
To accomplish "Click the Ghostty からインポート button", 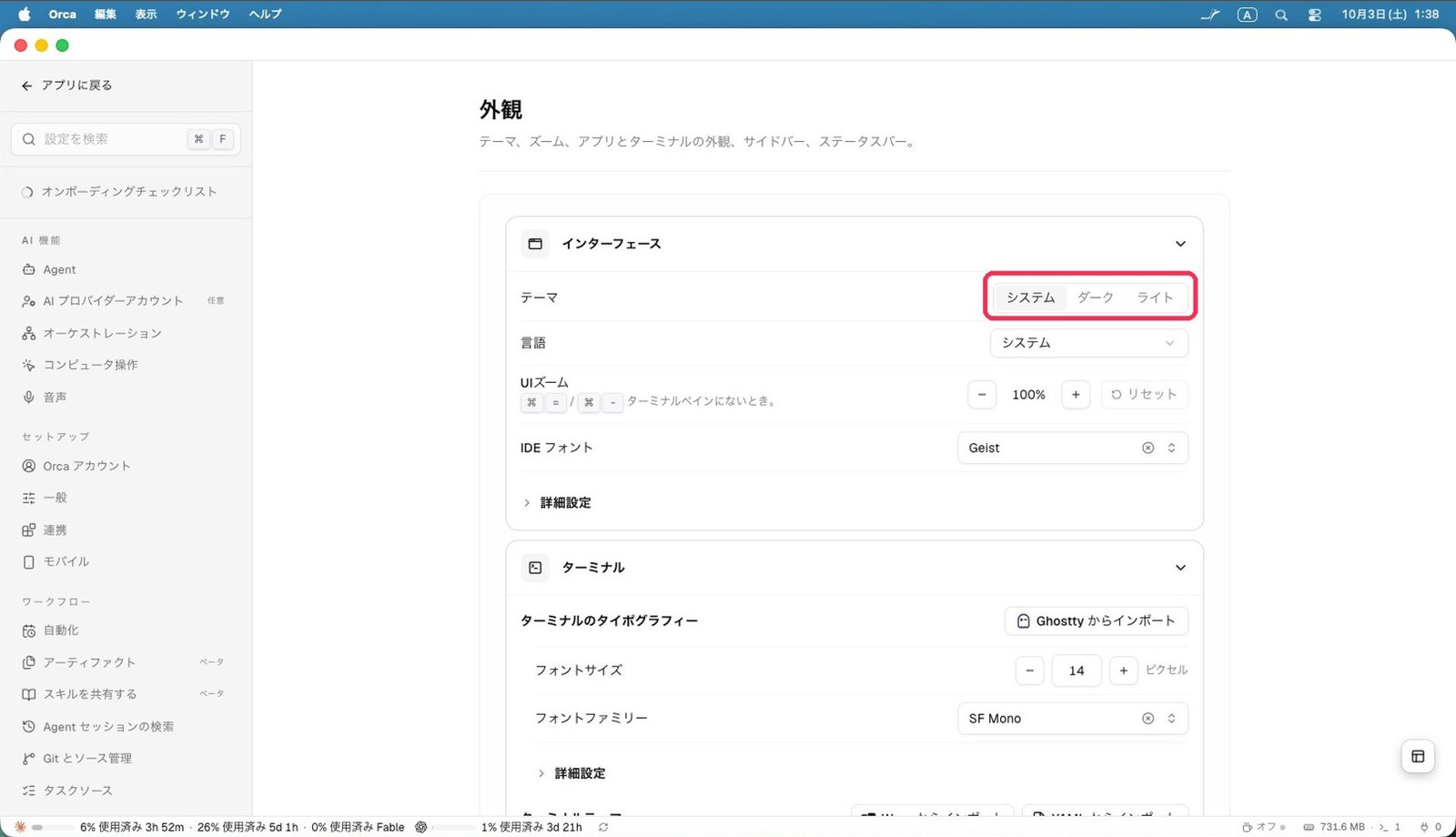I will pos(1097,620).
